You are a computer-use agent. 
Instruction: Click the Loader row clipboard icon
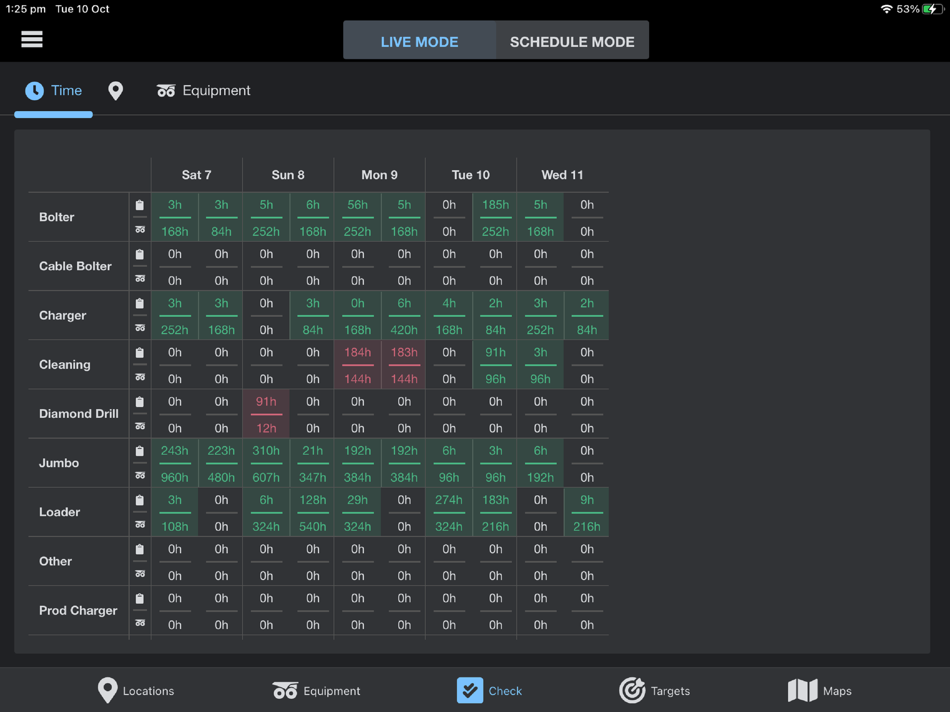(140, 500)
